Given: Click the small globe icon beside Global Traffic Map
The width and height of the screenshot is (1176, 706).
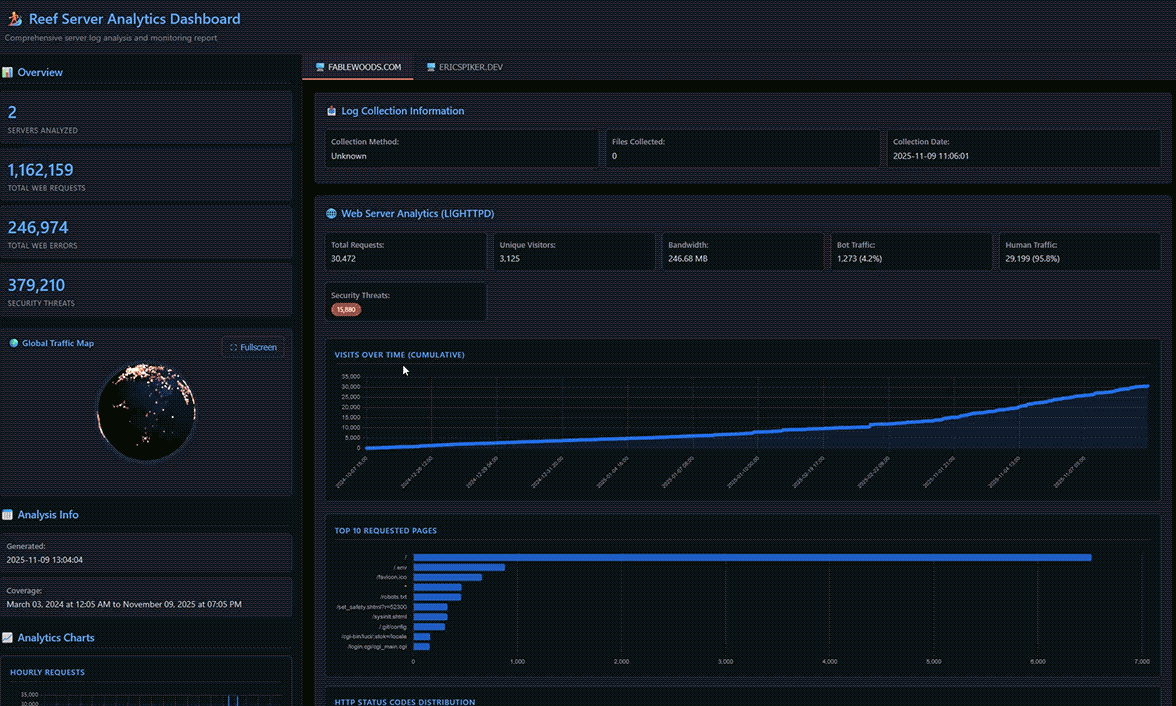Looking at the screenshot, I should pos(14,343).
